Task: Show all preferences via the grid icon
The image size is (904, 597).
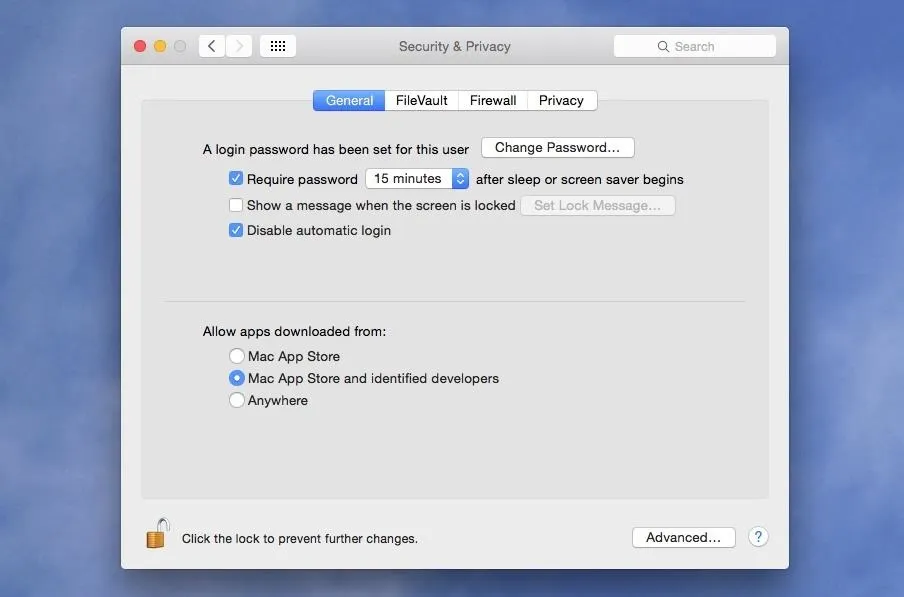Action: coord(278,46)
